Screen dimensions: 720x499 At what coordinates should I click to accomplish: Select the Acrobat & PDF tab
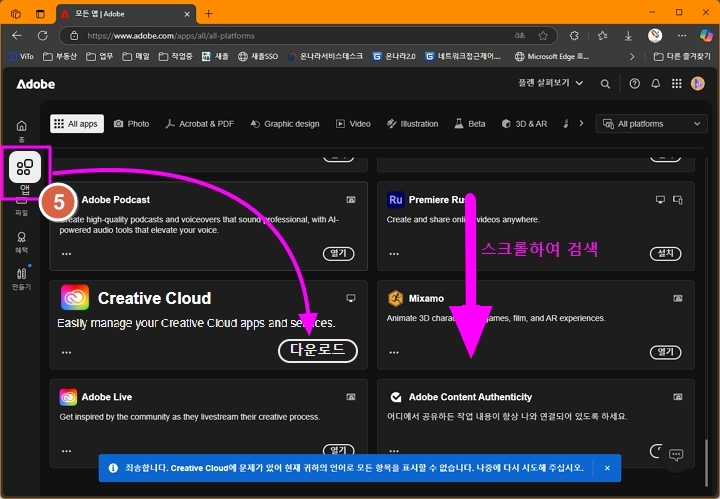199,124
